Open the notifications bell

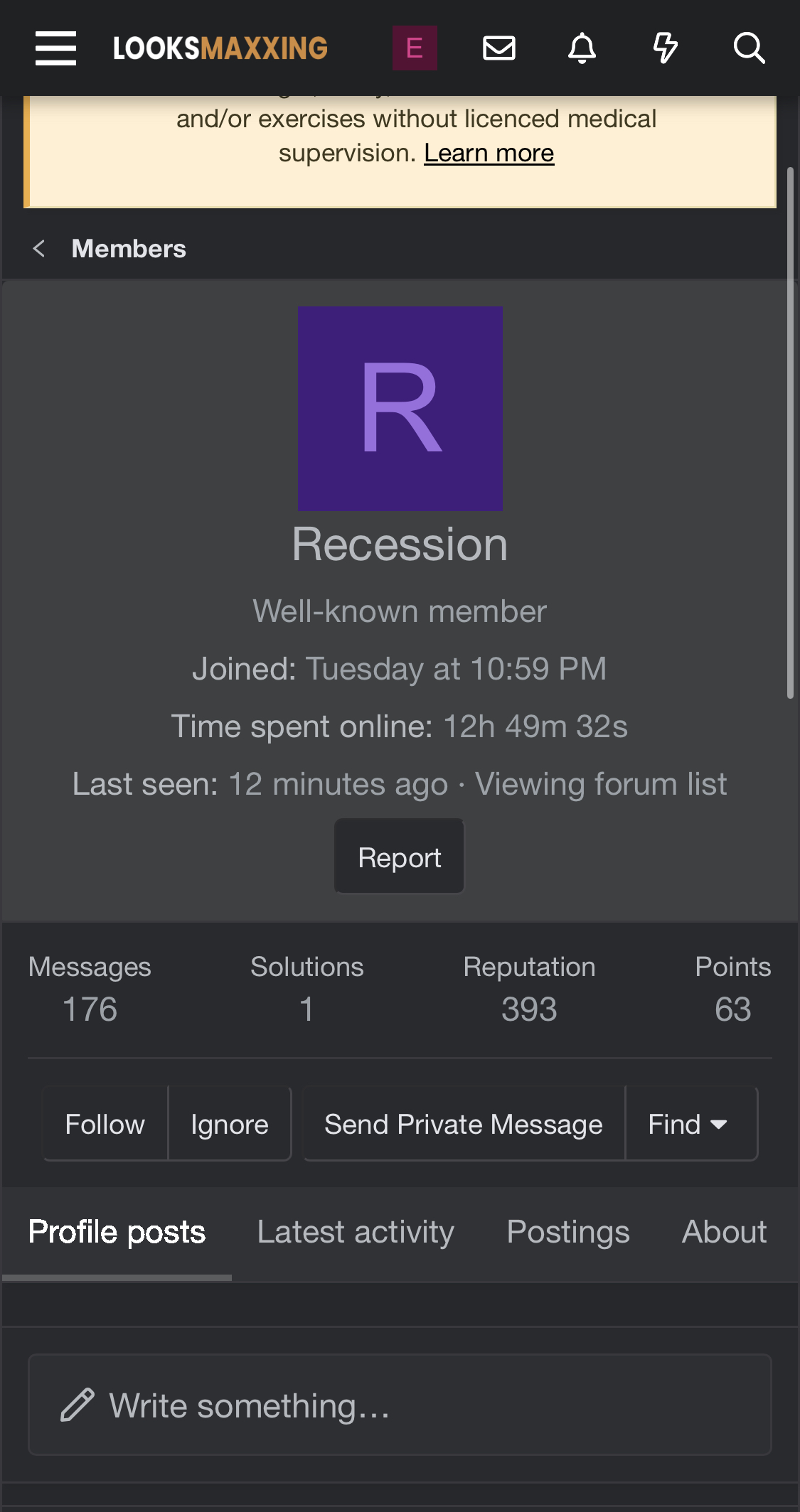[582, 48]
